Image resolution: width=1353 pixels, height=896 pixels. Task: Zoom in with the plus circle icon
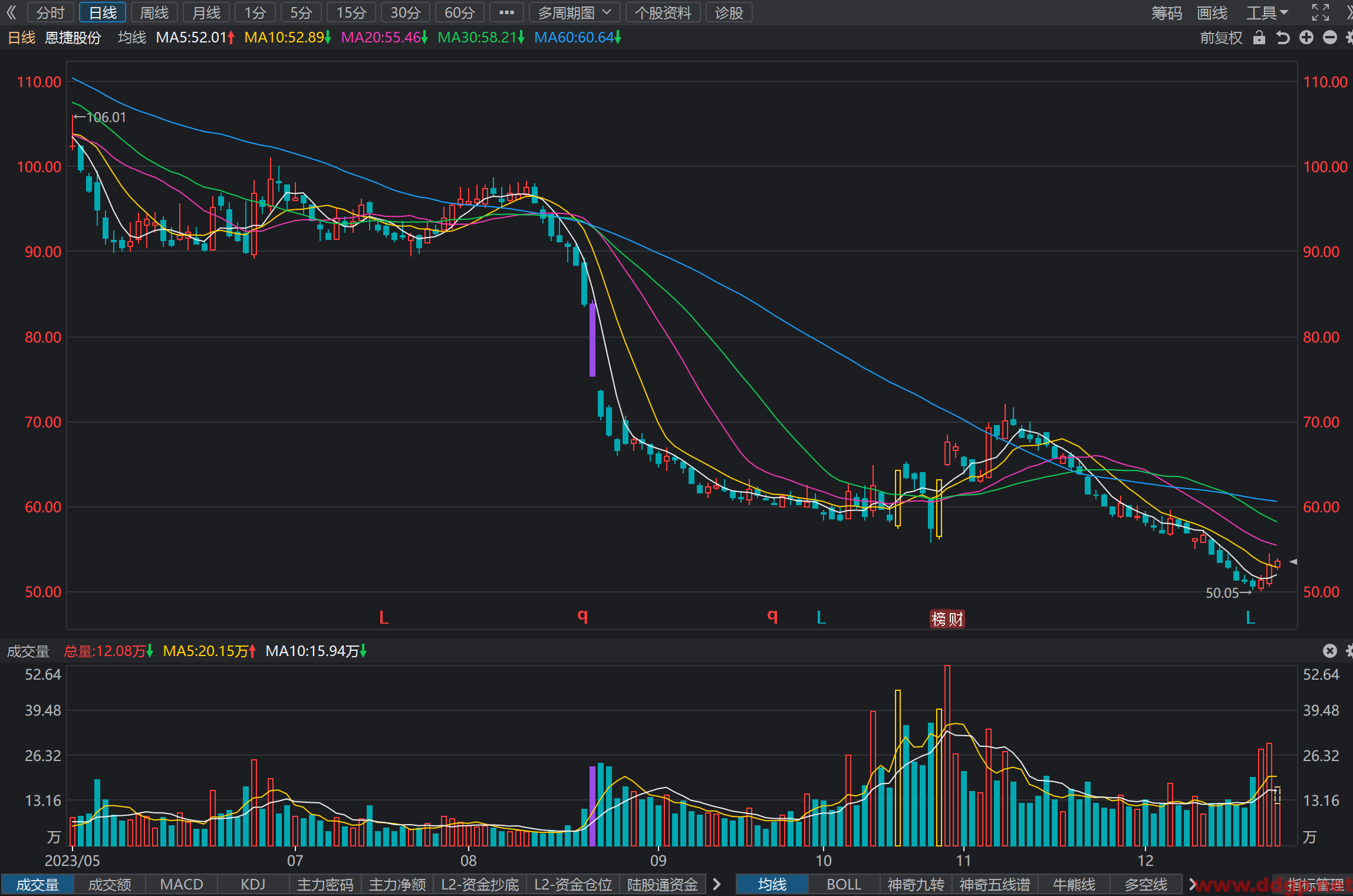coord(1306,38)
